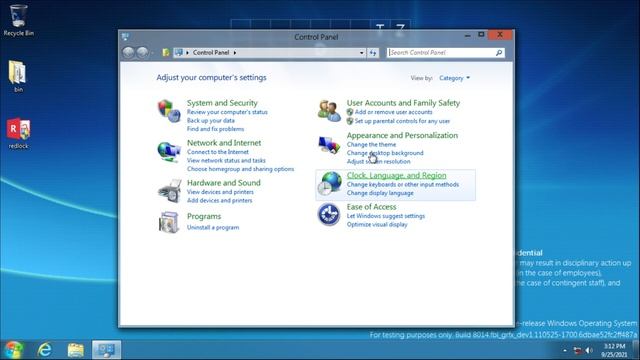Open recent pages dropdown next to Forward
Screen dimensions: 640x360
click(x=152, y=53)
